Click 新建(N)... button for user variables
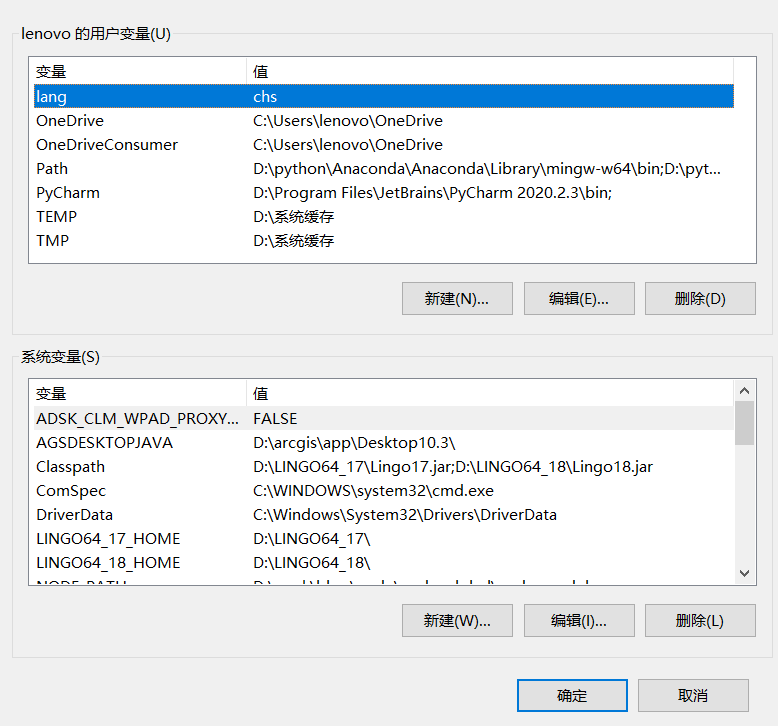Viewport: 778px width, 726px height. (x=457, y=298)
